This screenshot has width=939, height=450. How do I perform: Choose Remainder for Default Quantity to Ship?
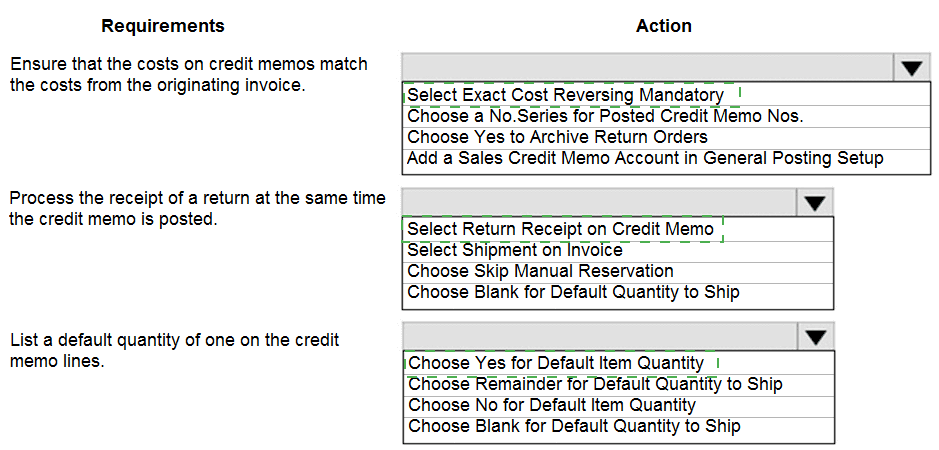coord(595,384)
